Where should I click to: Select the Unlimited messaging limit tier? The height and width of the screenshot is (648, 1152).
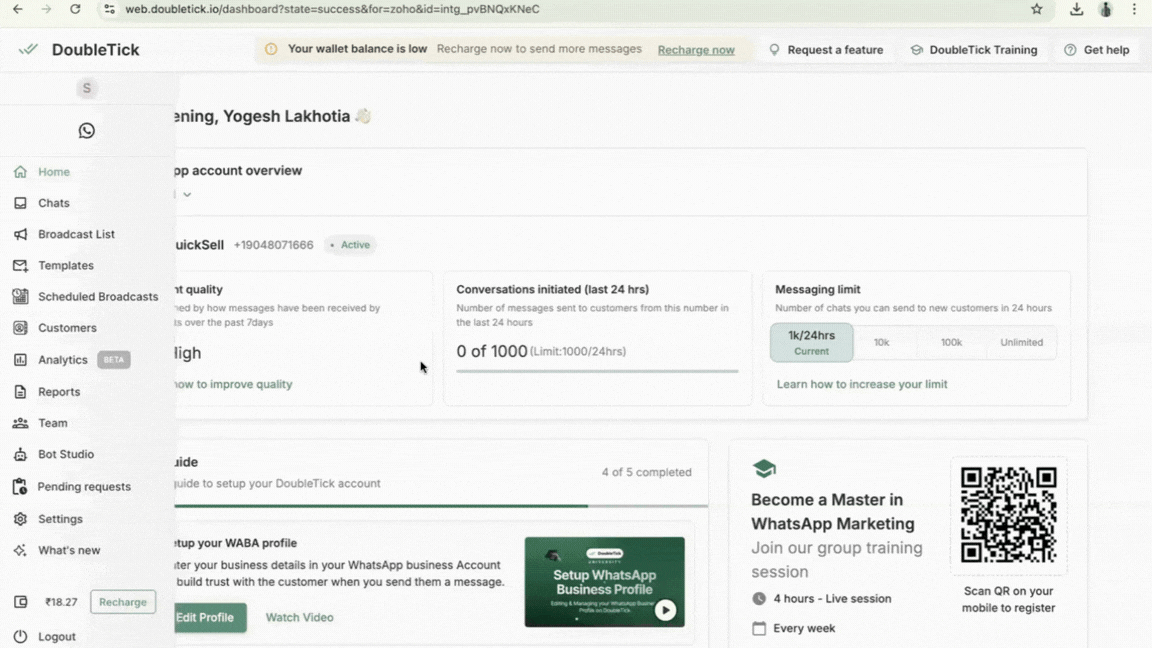pyautogui.click(x=1021, y=342)
